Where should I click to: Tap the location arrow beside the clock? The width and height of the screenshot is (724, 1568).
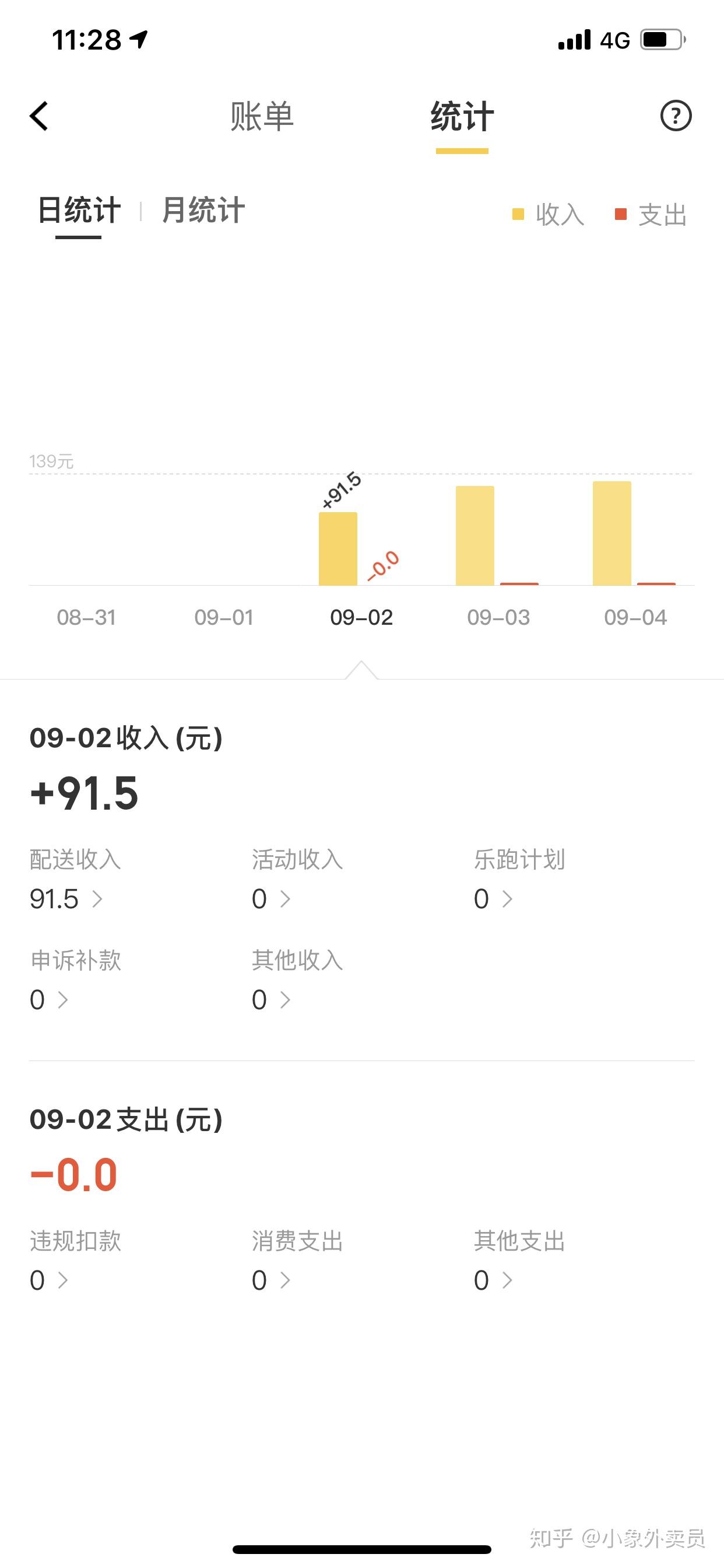tap(139, 40)
